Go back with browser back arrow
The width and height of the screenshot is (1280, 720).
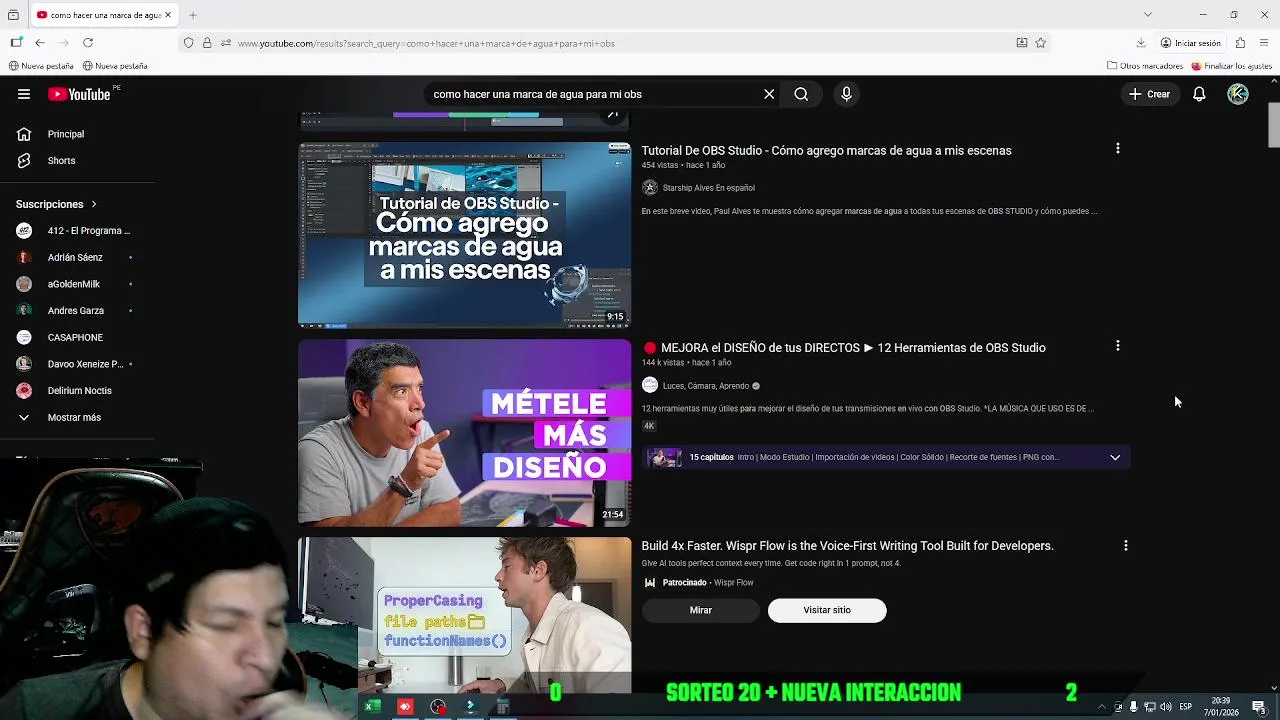coord(40,43)
